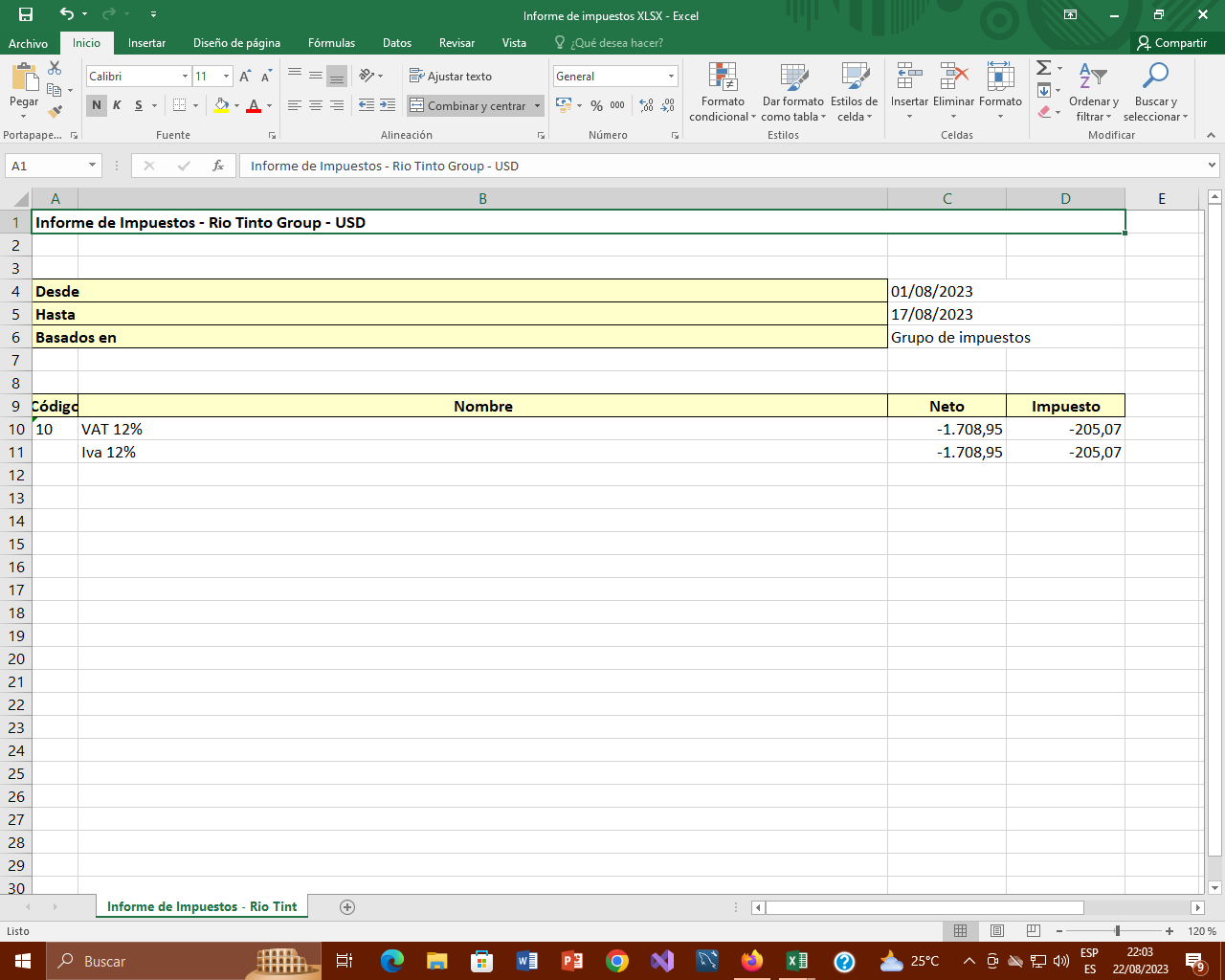Image resolution: width=1225 pixels, height=980 pixels.
Task: Apply the yellow fill color
Action: point(222,105)
